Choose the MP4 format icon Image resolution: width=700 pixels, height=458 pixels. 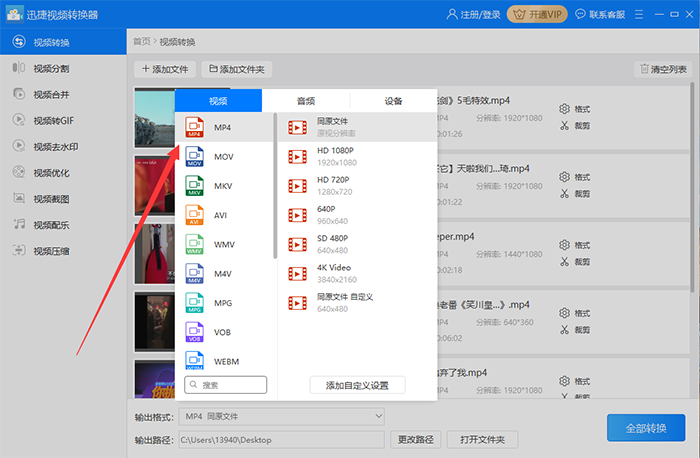[x=195, y=127]
